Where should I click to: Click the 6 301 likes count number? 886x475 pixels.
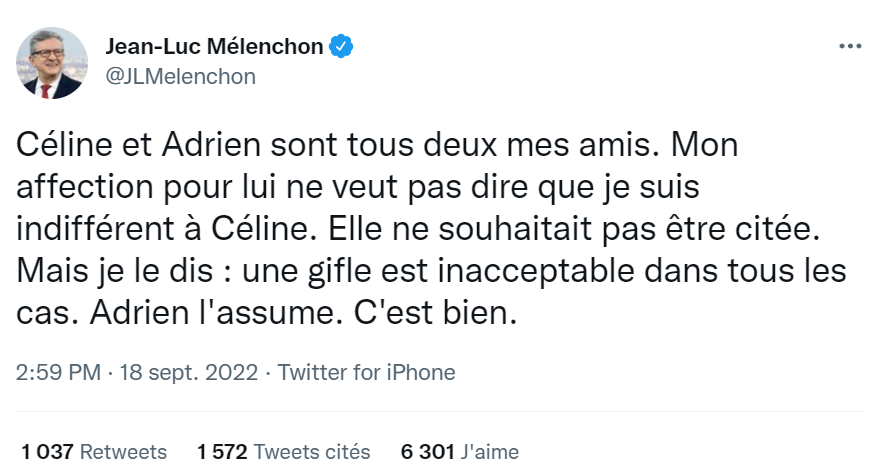426,452
